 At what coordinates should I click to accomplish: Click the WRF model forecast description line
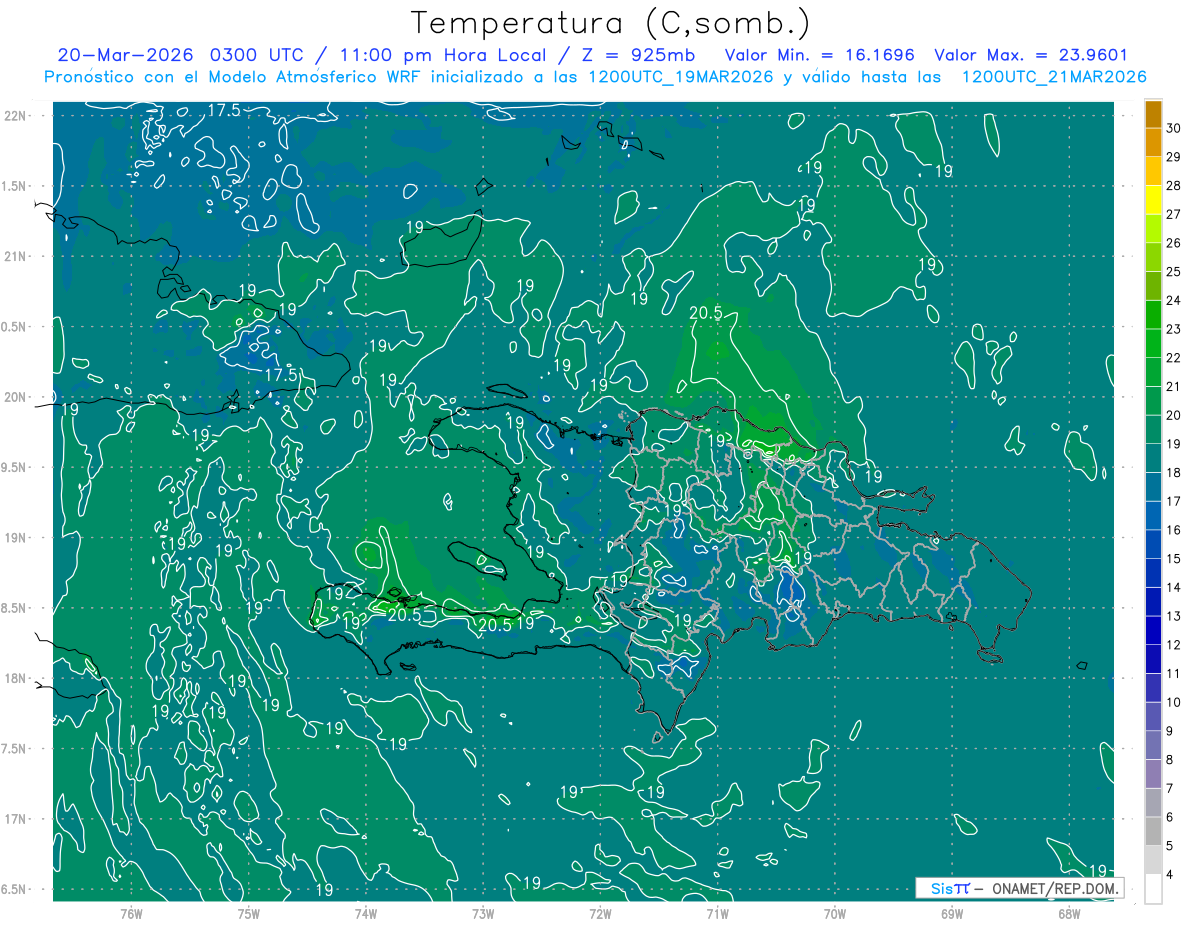click(x=595, y=76)
